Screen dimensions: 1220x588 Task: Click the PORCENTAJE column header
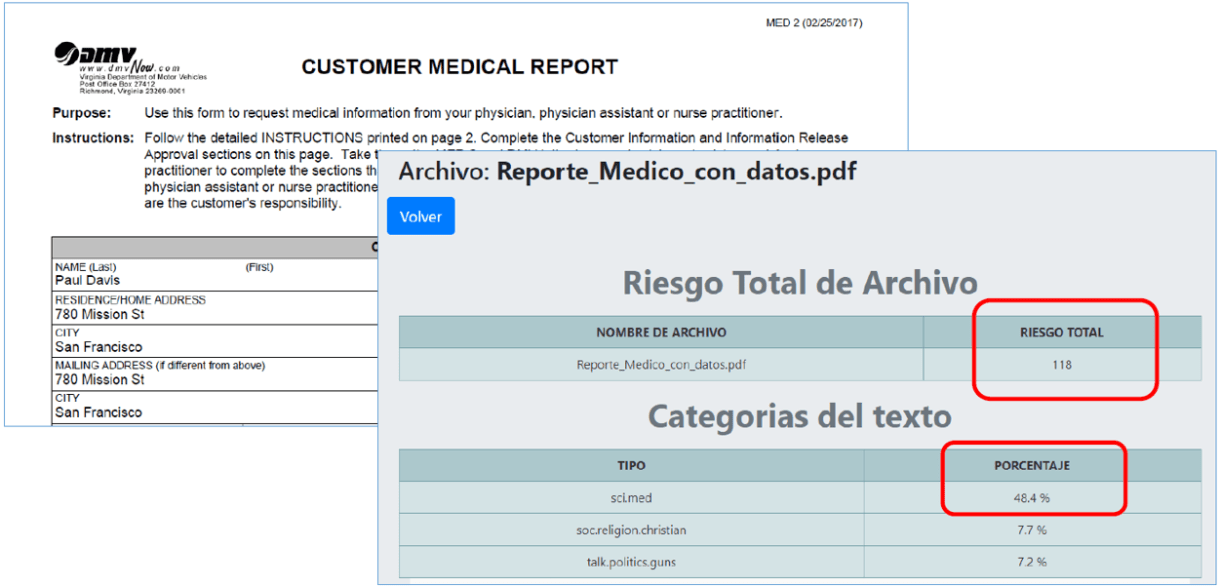point(1032,465)
